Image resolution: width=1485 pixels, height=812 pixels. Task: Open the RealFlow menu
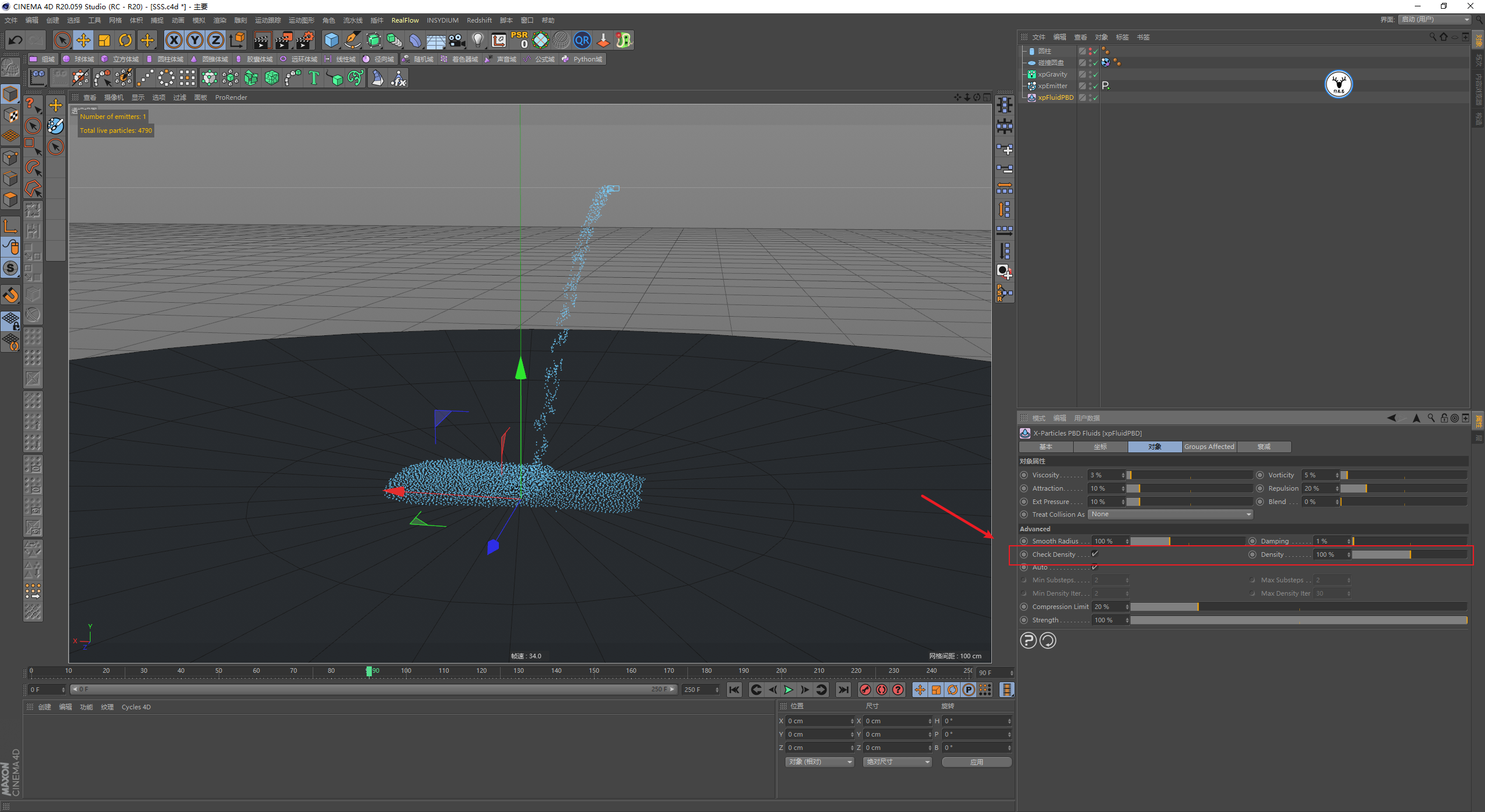click(x=405, y=20)
